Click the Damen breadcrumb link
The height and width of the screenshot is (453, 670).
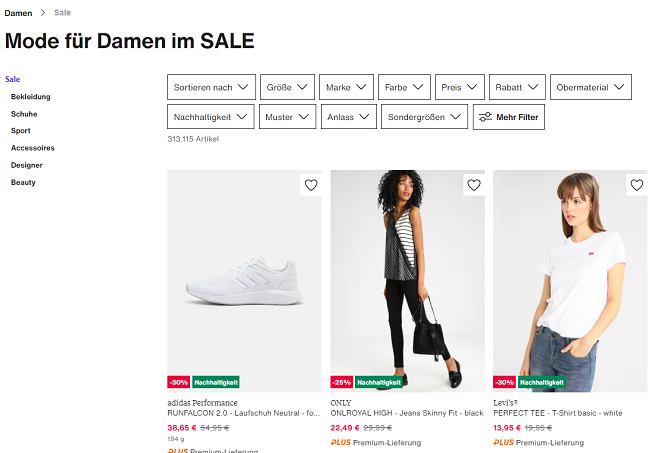19,13
